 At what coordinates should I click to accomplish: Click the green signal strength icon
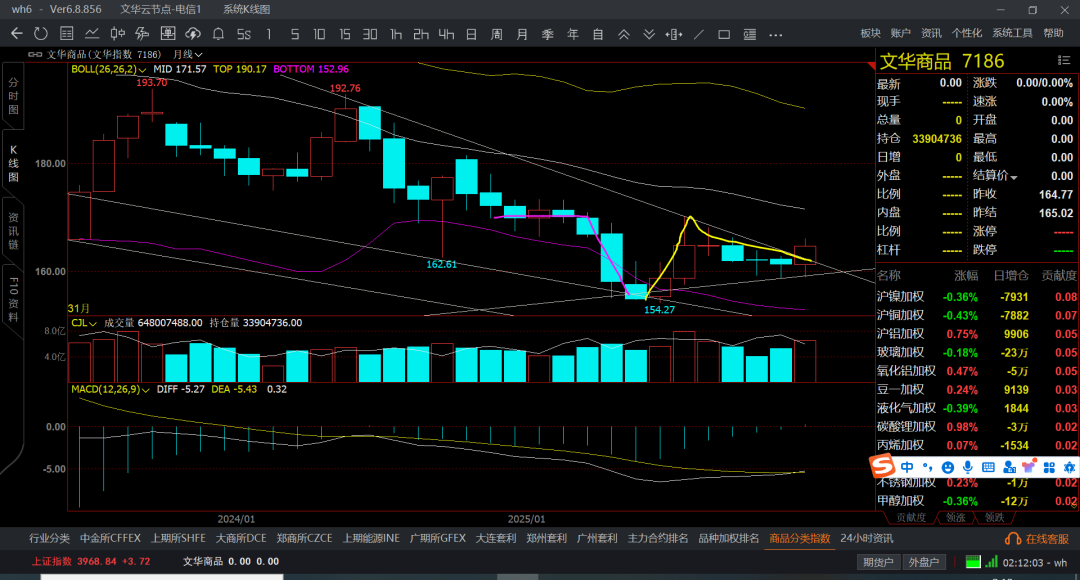pyautogui.click(x=991, y=562)
